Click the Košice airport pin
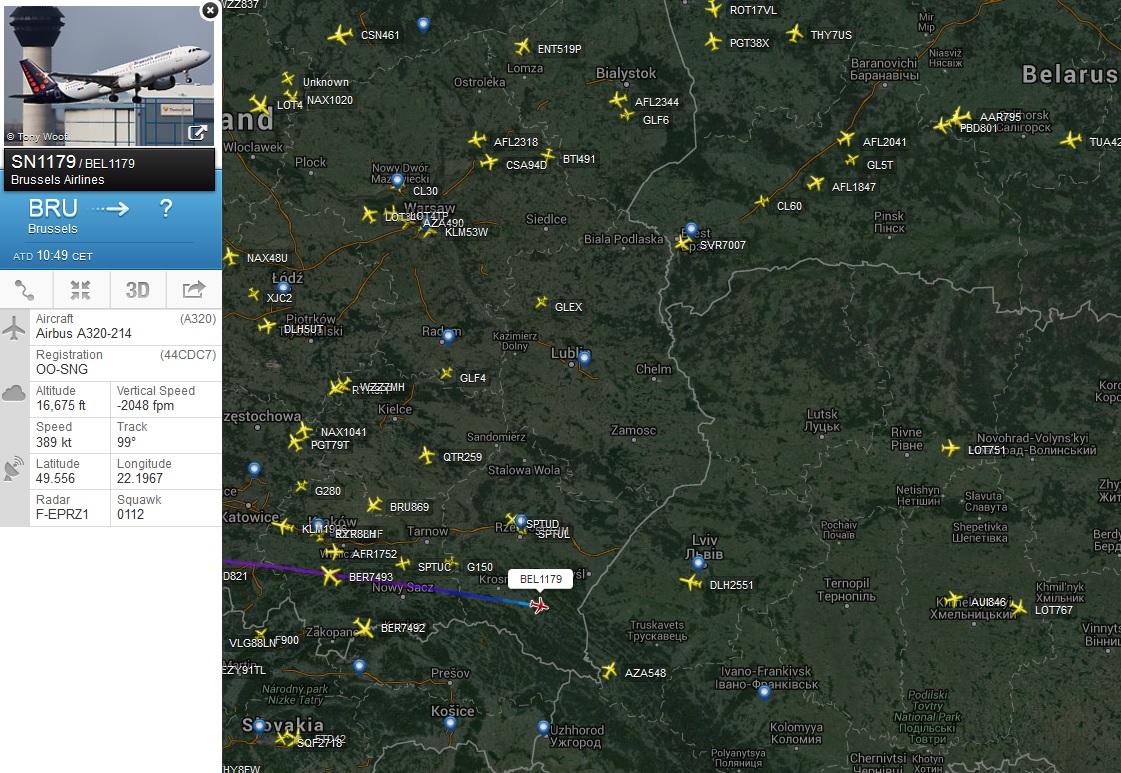1121x773 pixels. coord(450,722)
